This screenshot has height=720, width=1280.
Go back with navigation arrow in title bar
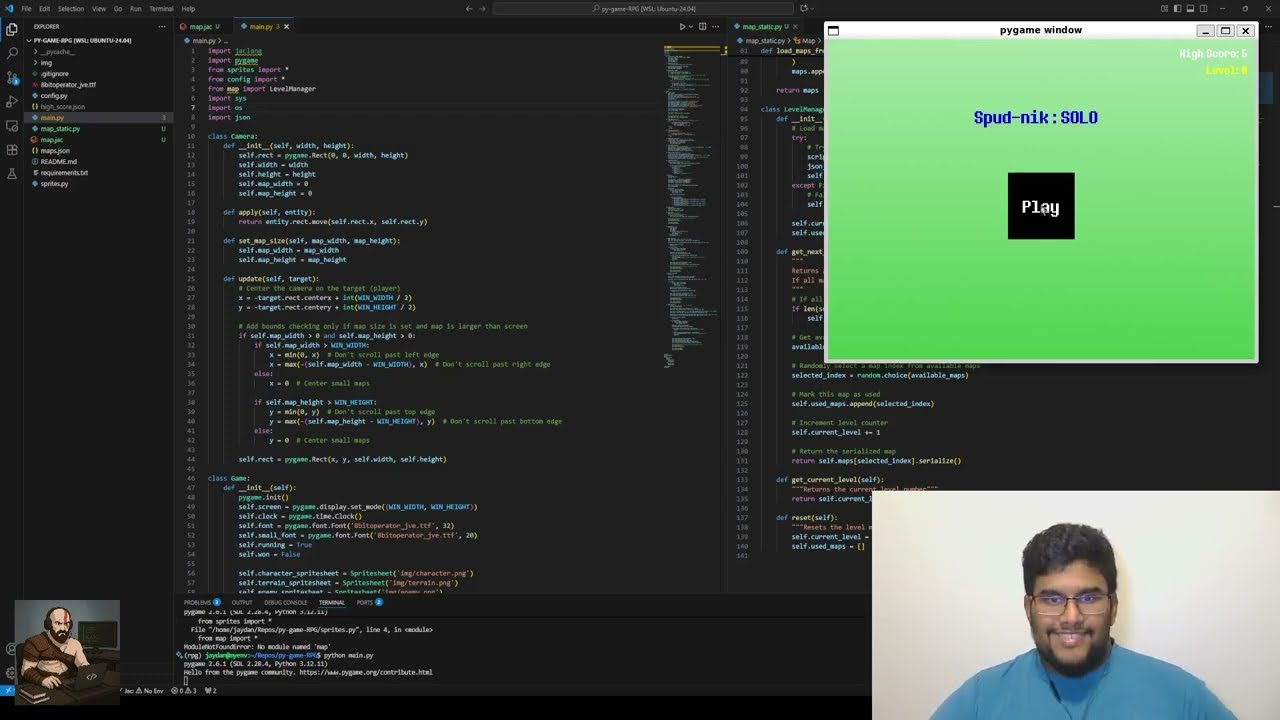[x=469, y=8]
